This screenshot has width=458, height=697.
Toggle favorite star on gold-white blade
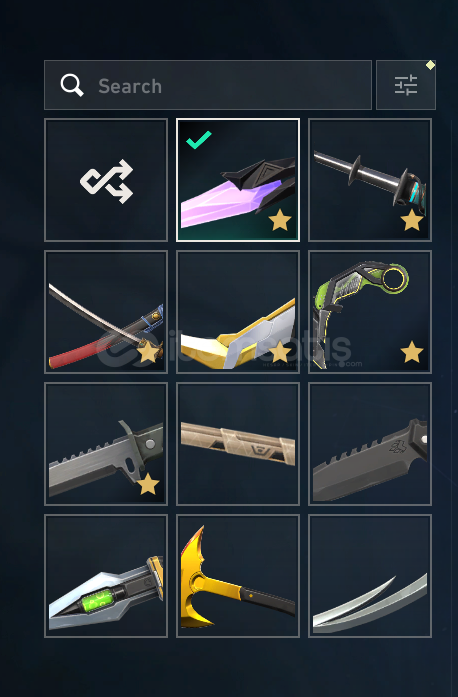pyautogui.click(x=280, y=352)
